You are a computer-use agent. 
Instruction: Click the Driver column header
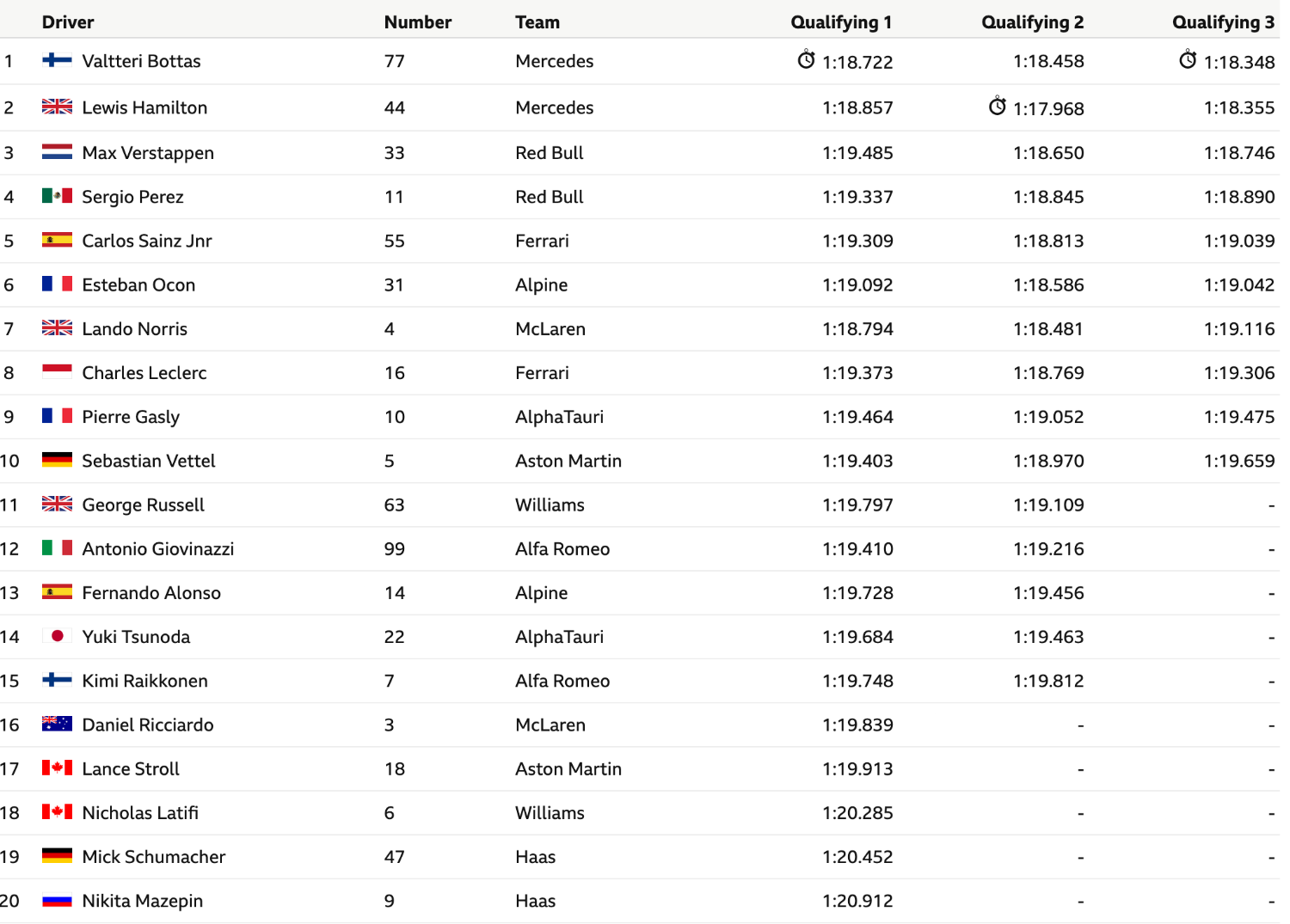click(x=68, y=22)
